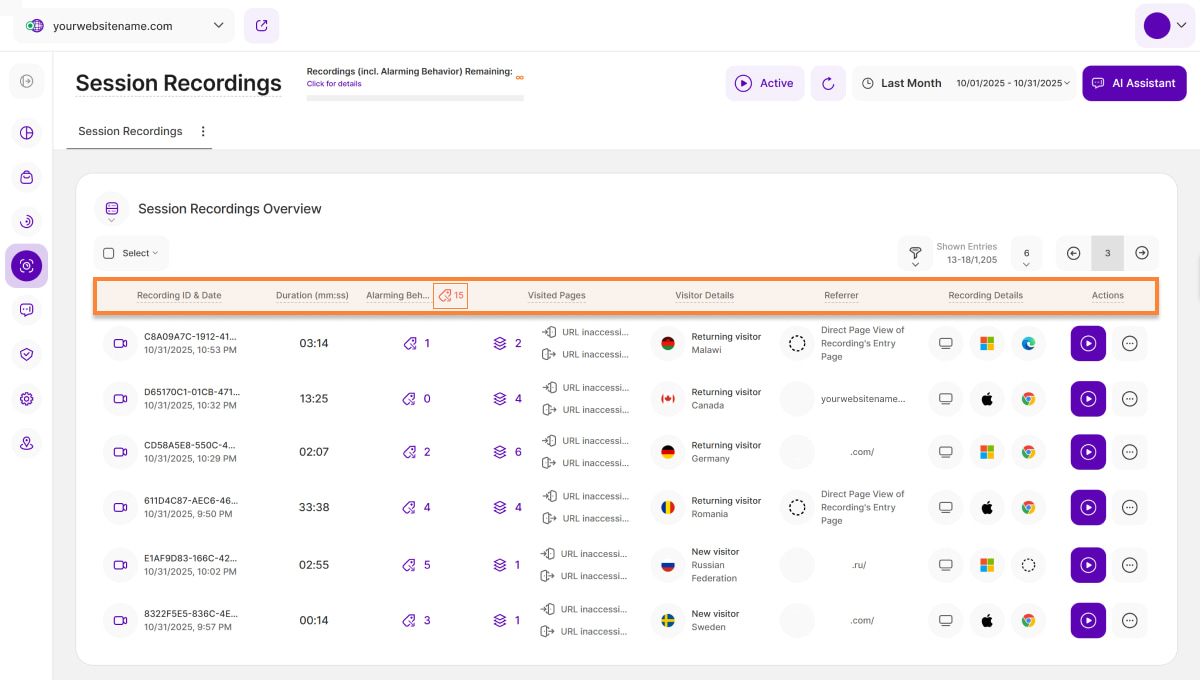Toggle the Active recording status button
The width and height of the screenshot is (1200, 680).
point(765,84)
